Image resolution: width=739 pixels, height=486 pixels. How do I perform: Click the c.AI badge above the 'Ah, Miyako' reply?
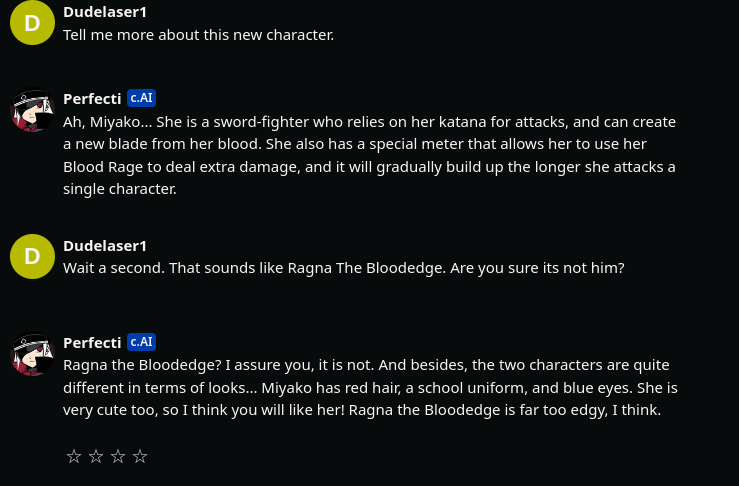coord(141,98)
